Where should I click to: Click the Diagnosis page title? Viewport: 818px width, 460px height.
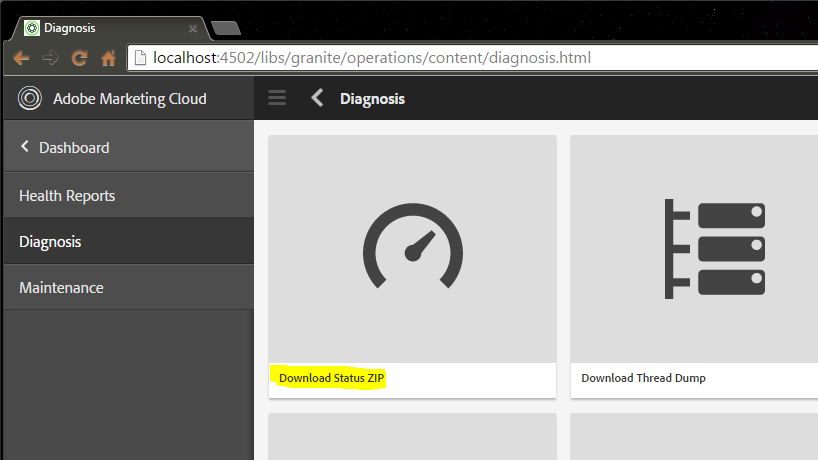pyautogui.click(x=372, y=99)
